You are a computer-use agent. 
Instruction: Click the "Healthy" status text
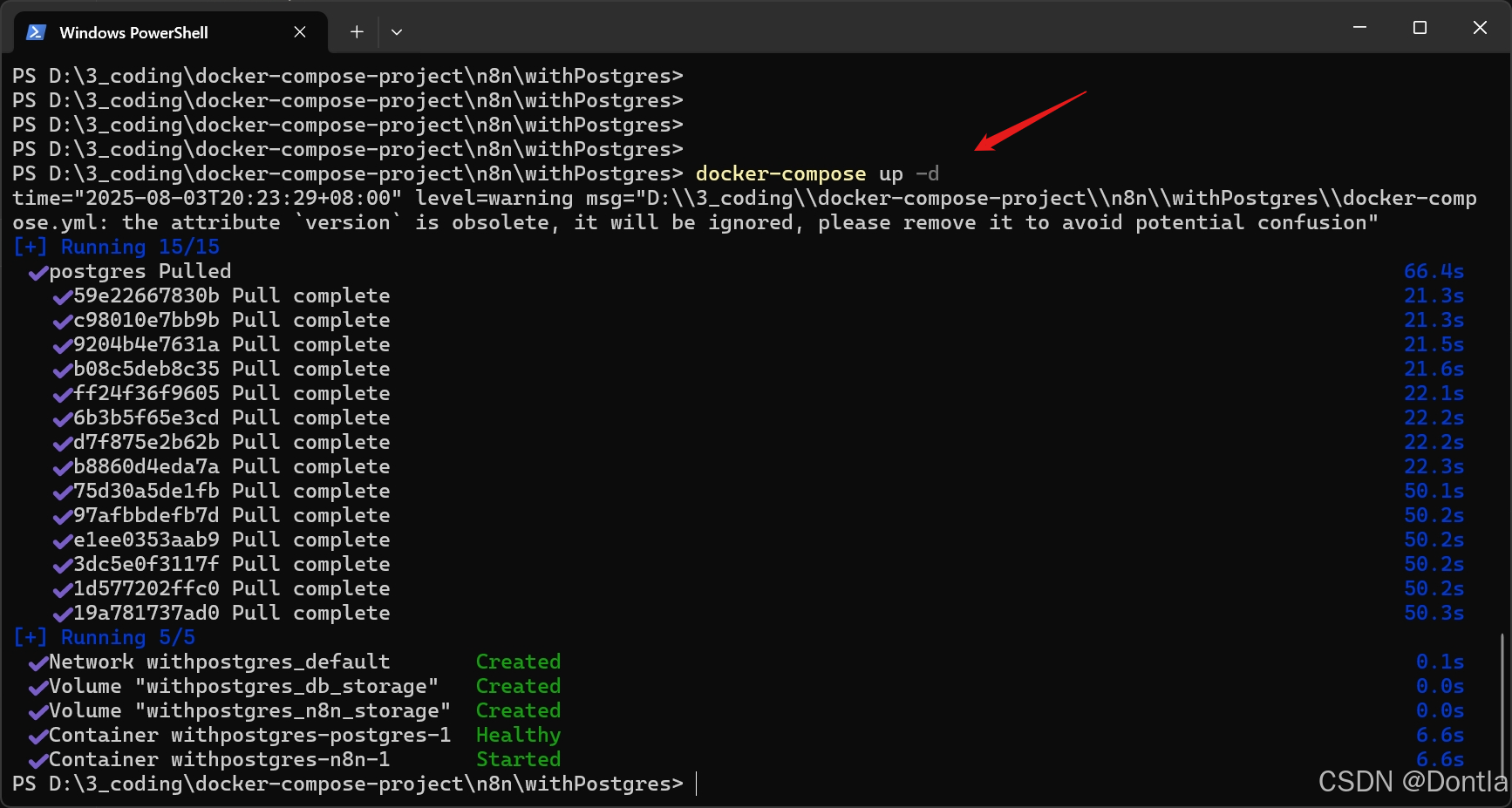[518, 736]
